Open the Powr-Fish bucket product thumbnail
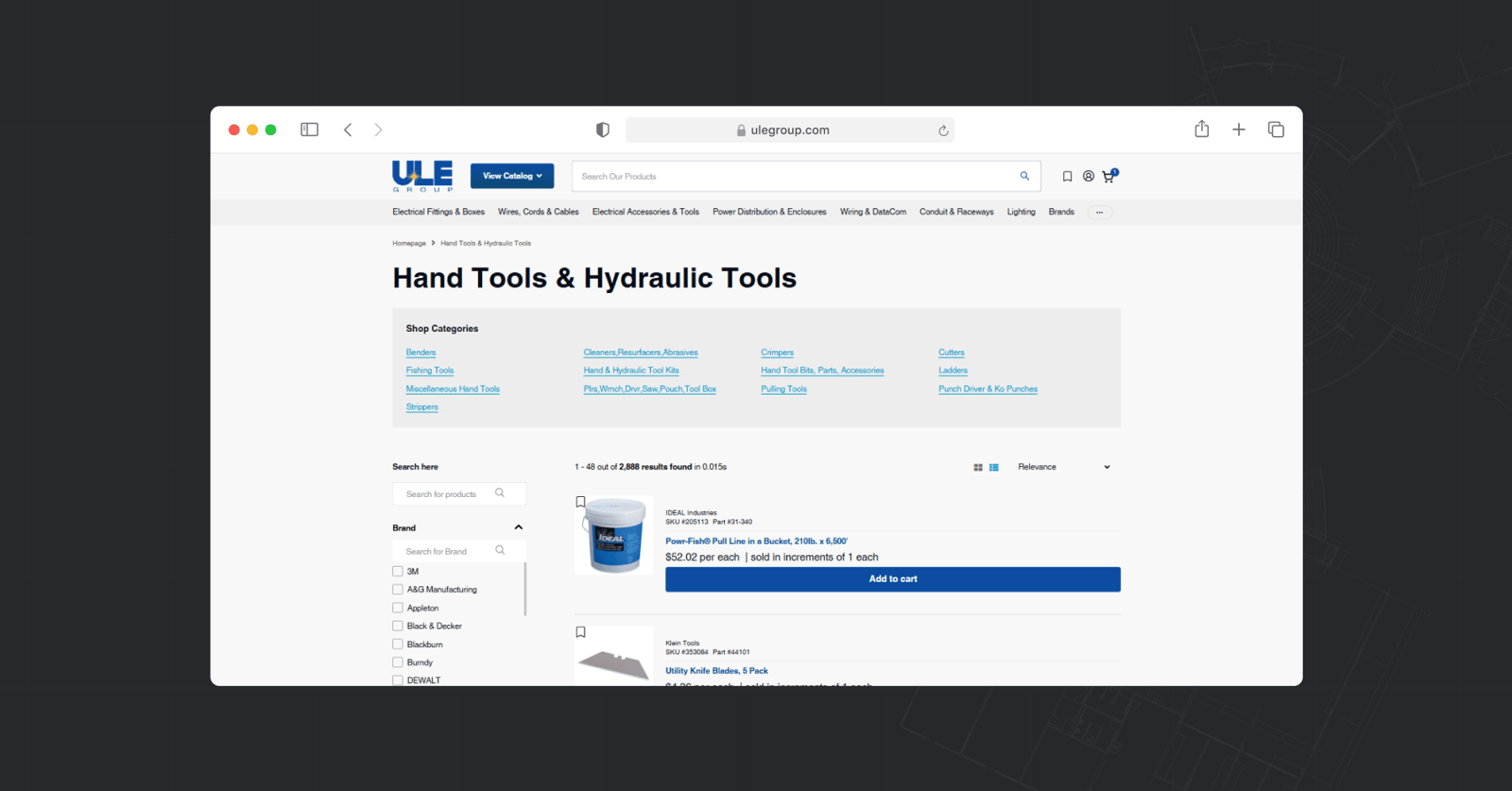1512x791 pixels. pos(613,535)
